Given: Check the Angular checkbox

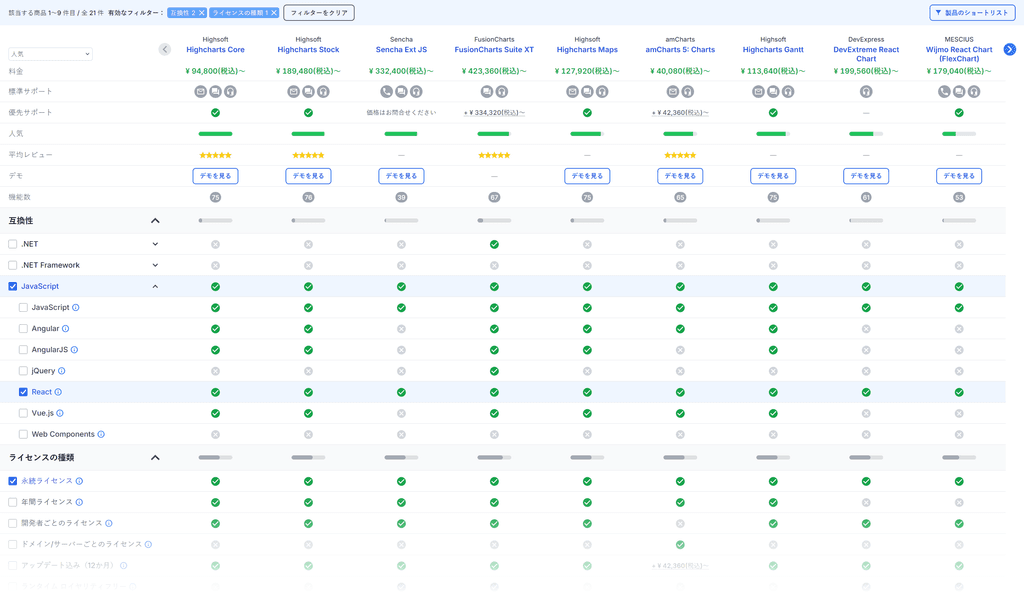Looking at the screenshot, I should tap(23, 328).
